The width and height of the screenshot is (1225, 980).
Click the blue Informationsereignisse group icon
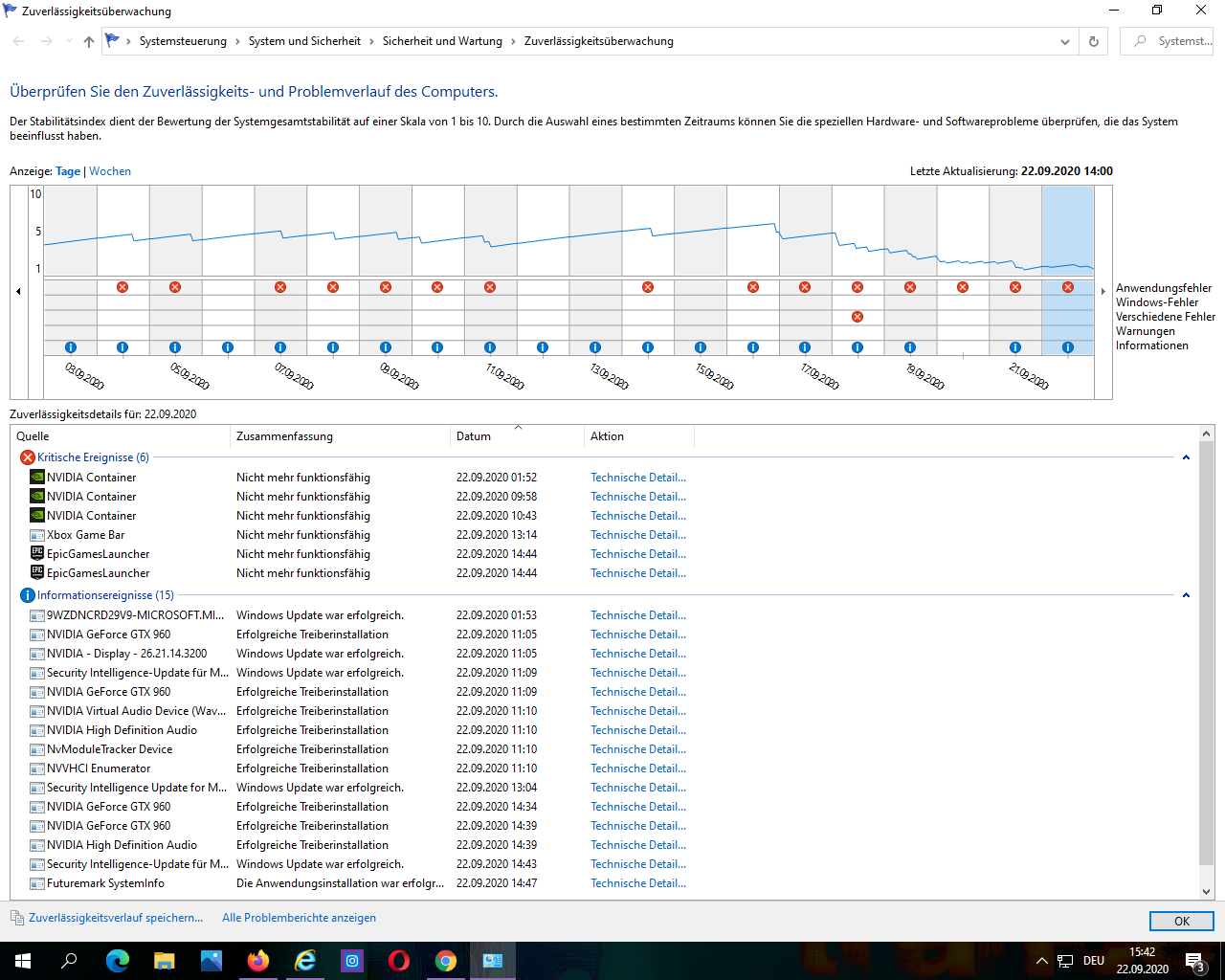click(x=28, y=595)
